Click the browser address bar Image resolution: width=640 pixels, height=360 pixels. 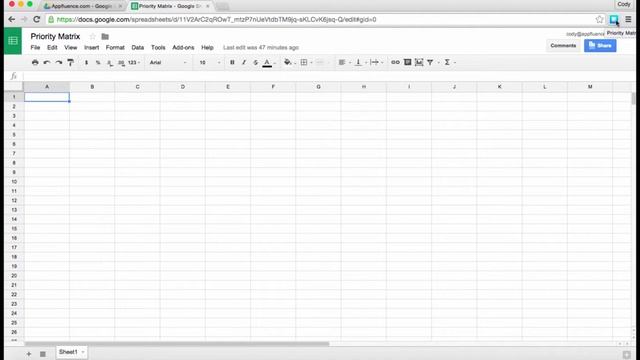pos(320,20)
